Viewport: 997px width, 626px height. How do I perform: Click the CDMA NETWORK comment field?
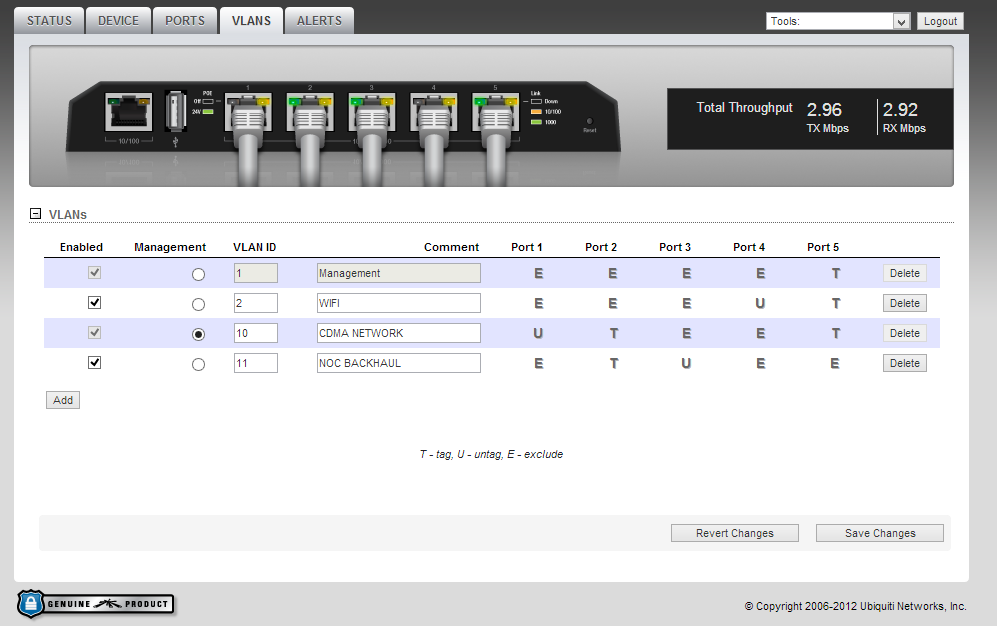[x=399, y=333]
